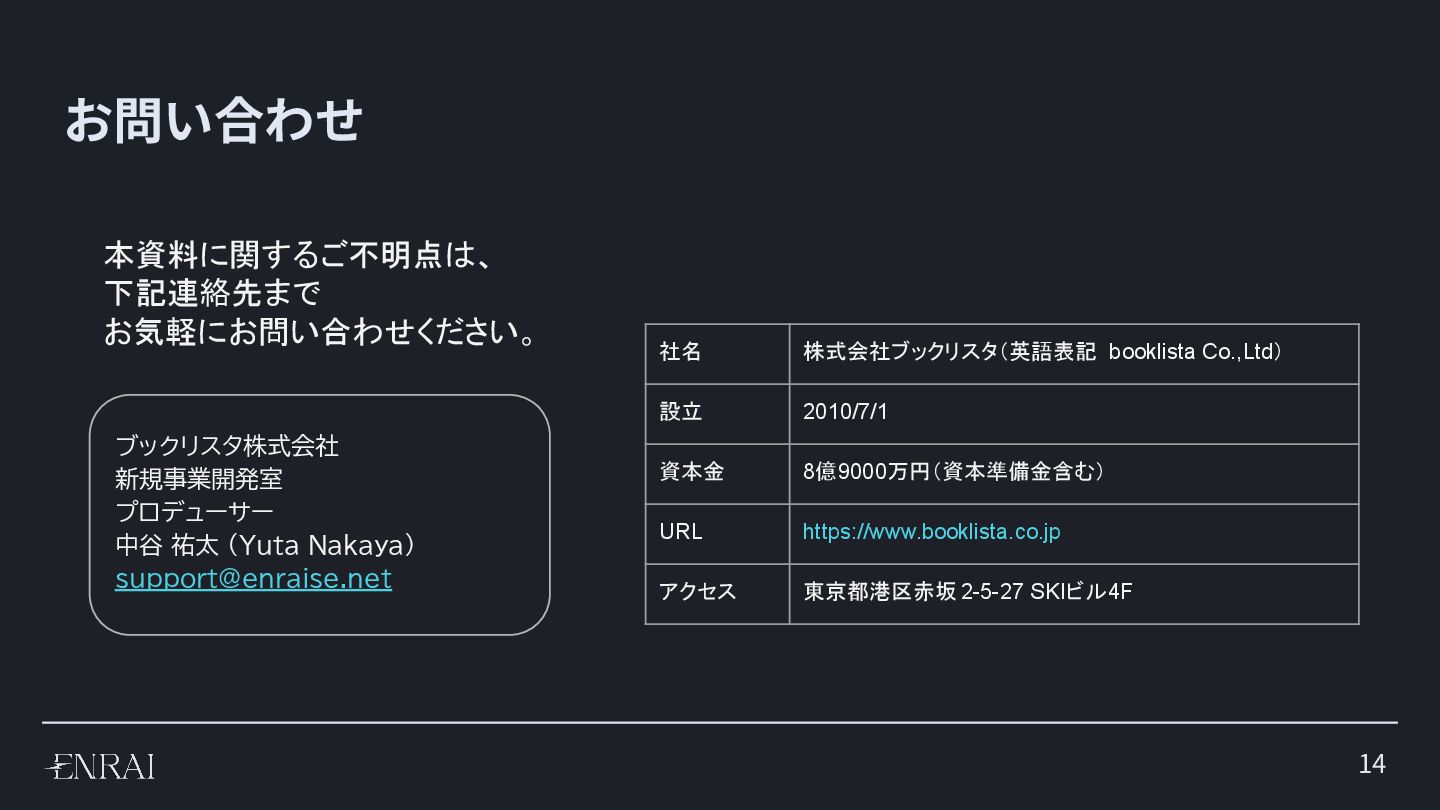Select the アクセス row label cell

click(717, 594)
